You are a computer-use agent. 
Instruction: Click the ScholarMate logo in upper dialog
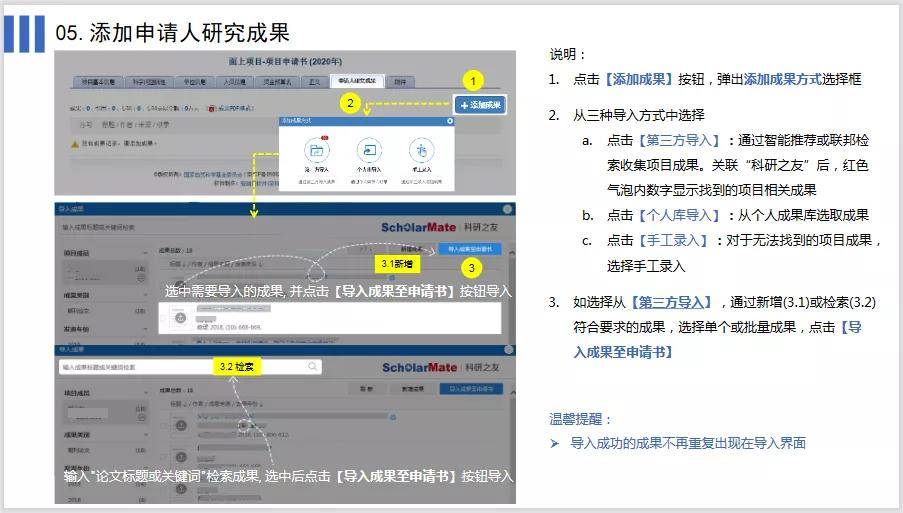click(419, 227)
